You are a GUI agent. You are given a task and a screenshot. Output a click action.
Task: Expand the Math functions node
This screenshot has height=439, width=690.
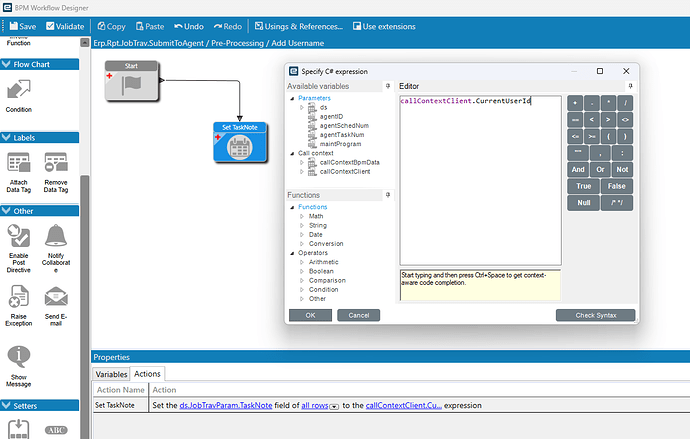303,216
